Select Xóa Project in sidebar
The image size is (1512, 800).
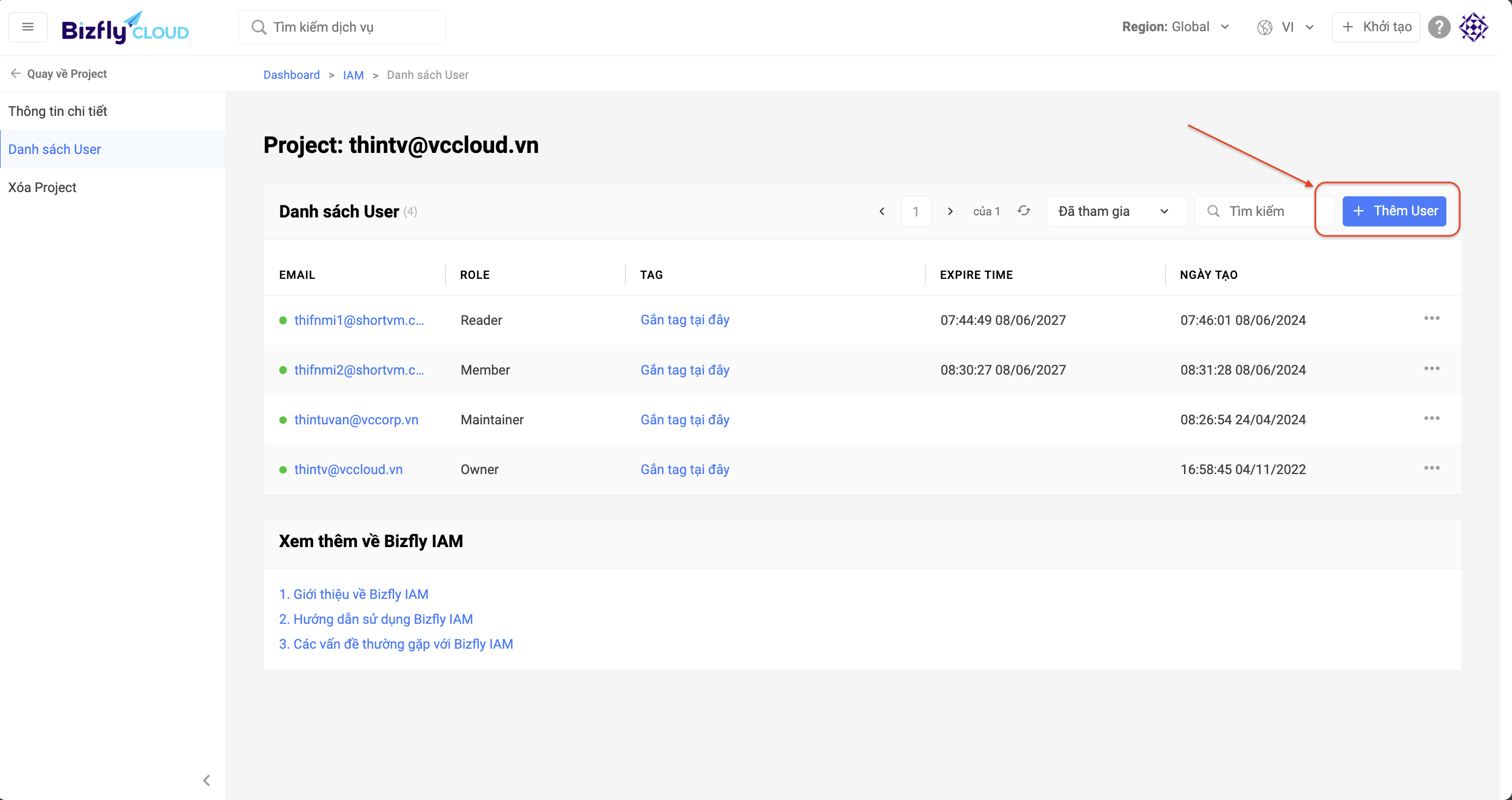(42, 187)
